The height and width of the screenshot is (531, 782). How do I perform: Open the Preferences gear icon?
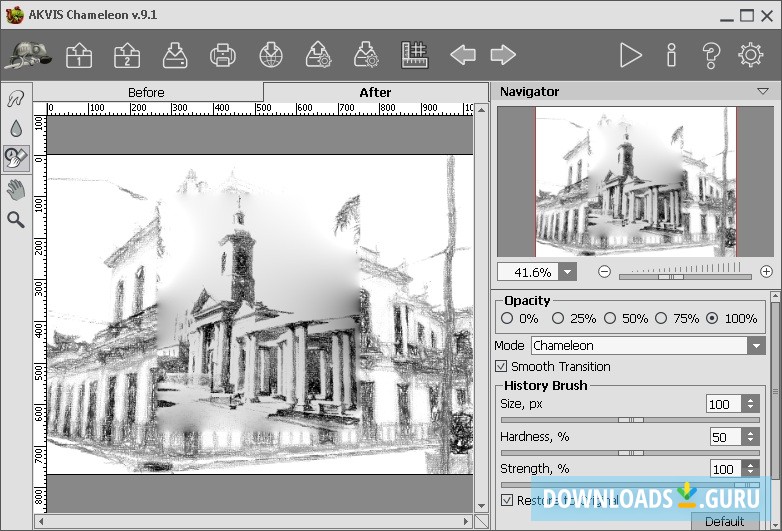click(x=750, y=55)
